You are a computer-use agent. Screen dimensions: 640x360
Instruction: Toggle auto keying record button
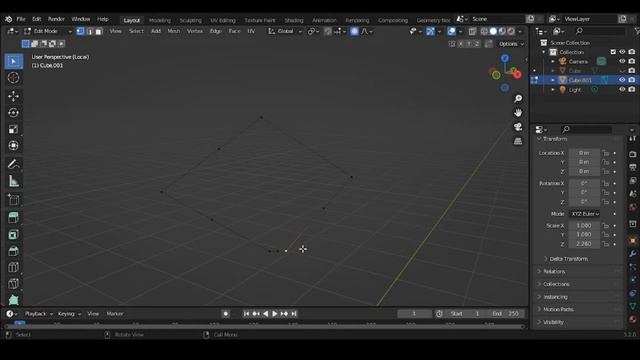coord(225,314)
